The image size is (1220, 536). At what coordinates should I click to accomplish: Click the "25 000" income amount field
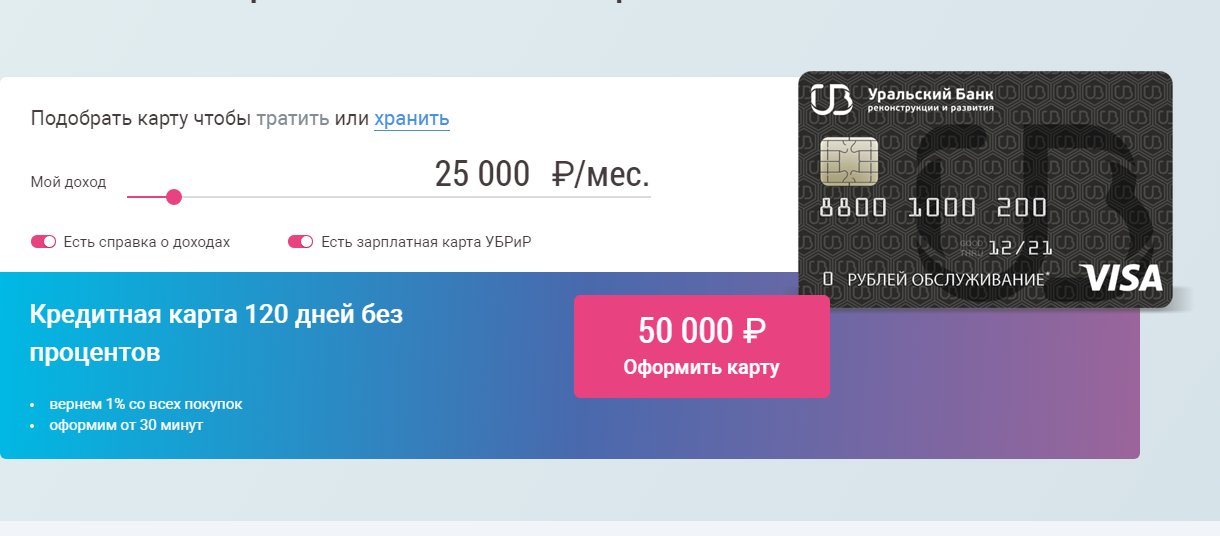[x=482, y=174]
